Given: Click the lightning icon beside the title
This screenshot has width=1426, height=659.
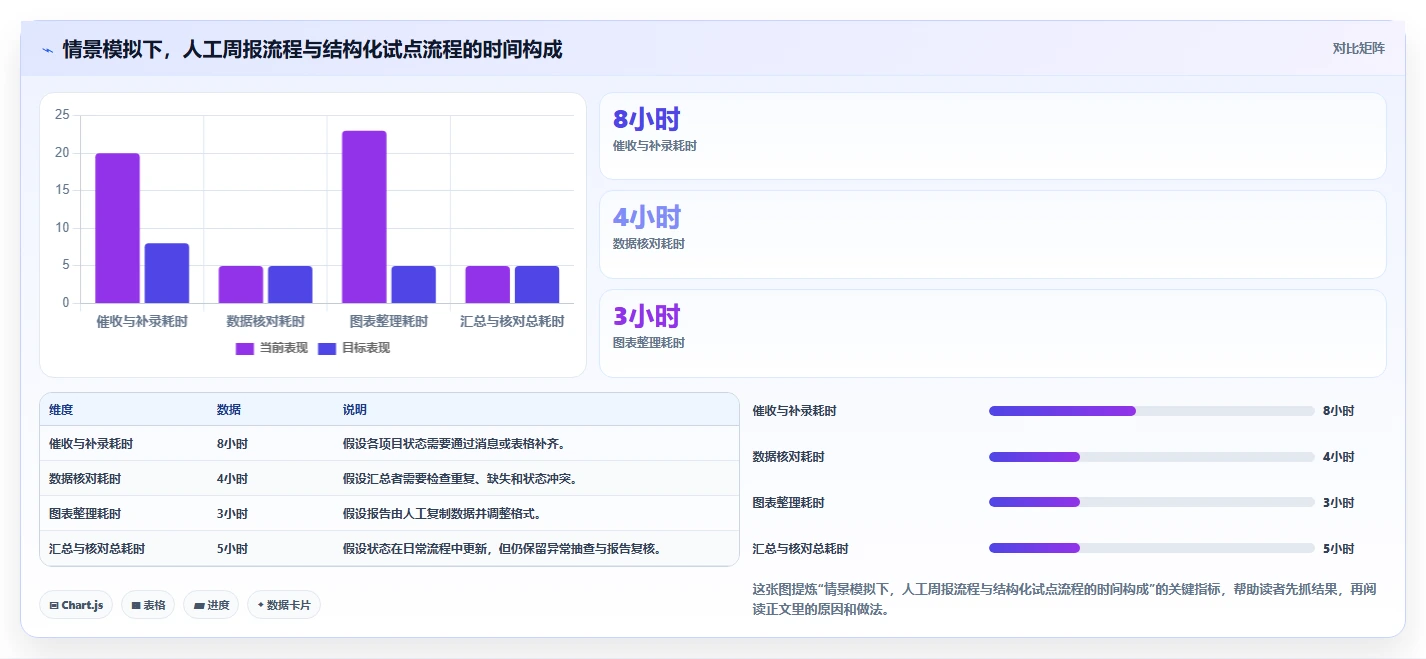Looking at the screenshot, I should coord(47,50).
